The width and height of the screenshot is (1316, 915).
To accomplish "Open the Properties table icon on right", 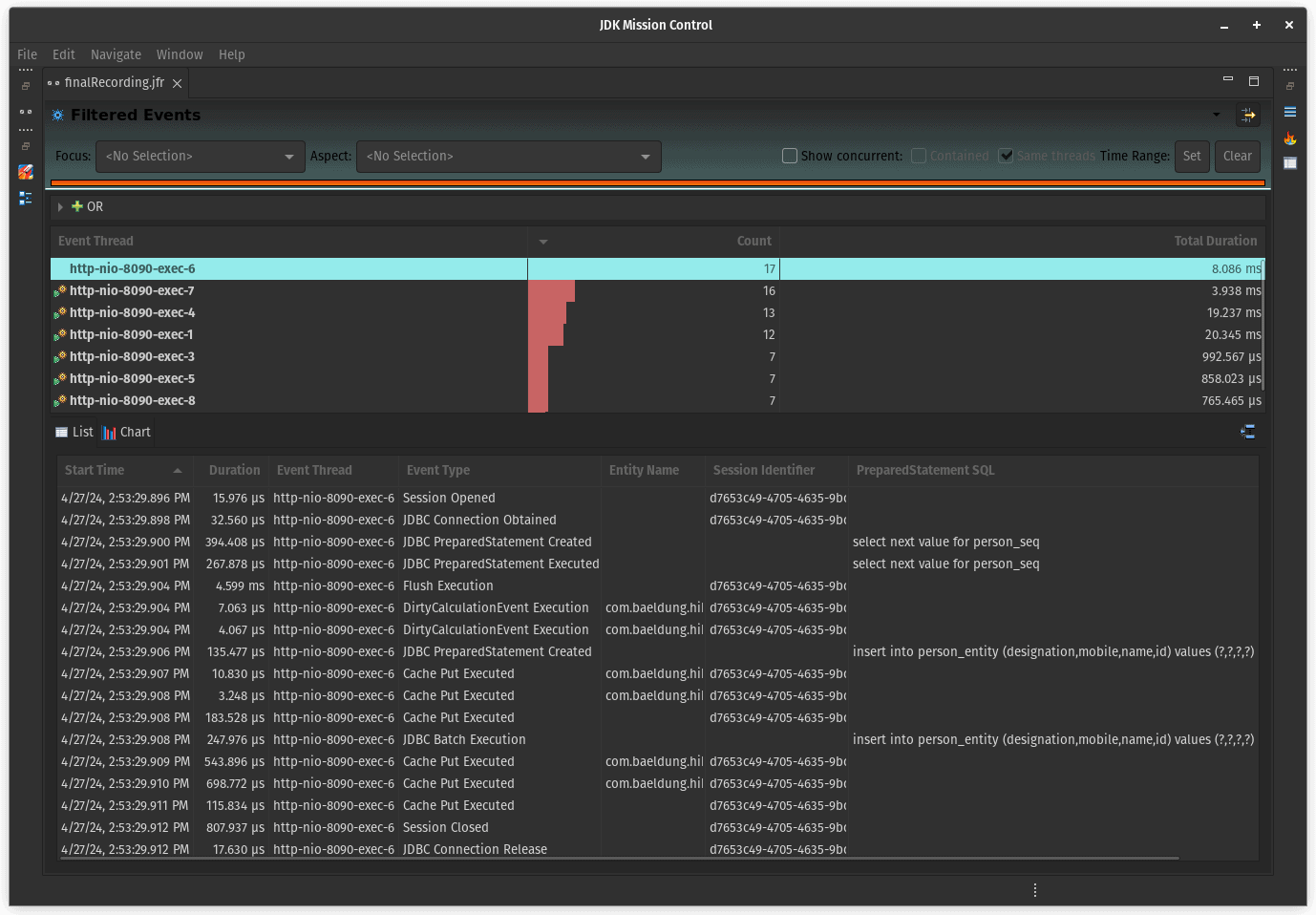I will (1290, 163).
